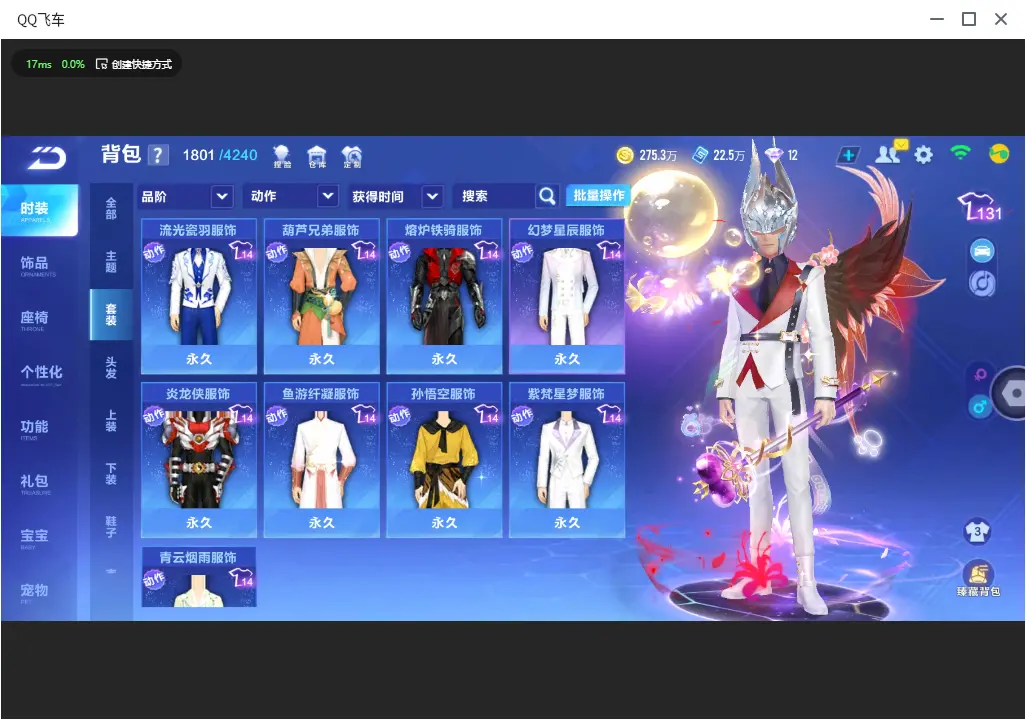
Task: Select the 流光瓷羽服饰 outfit card
Action: (198, 296)
